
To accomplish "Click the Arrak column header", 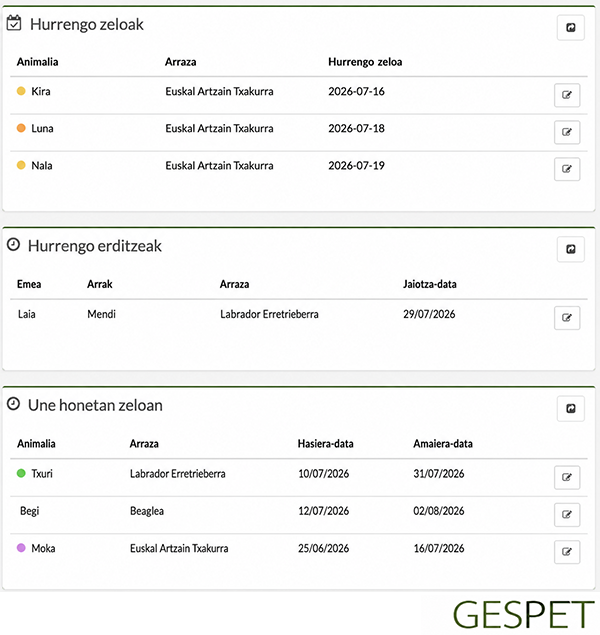I will pos(100,284).
